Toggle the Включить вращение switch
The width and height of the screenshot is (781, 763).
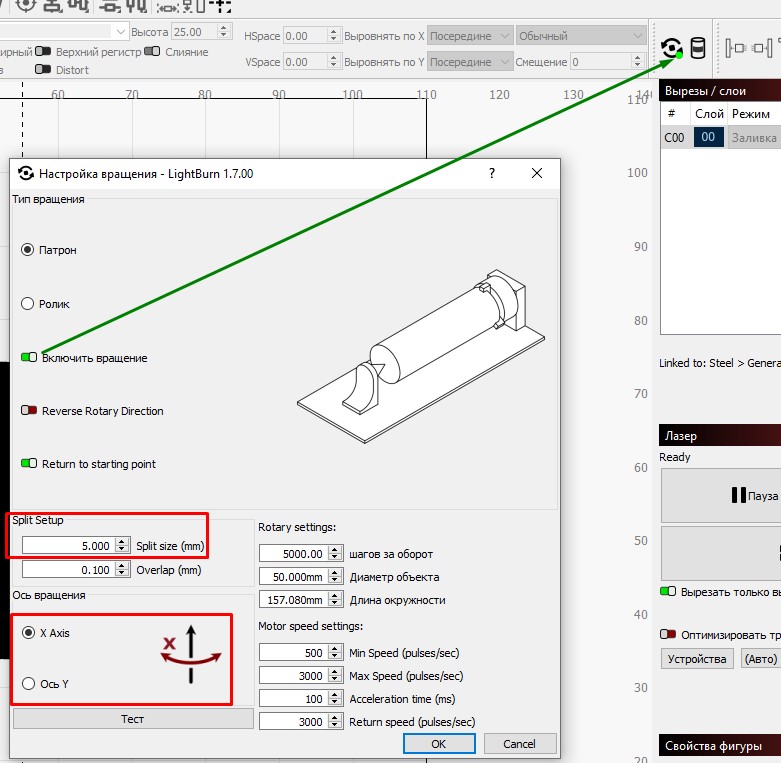(x=29, y=357)
